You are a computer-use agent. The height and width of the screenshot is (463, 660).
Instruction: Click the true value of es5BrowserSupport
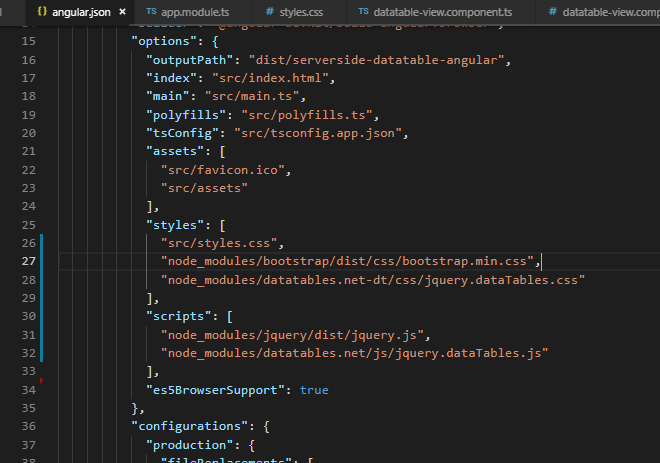pyautogui.click(x=313, y=389)
